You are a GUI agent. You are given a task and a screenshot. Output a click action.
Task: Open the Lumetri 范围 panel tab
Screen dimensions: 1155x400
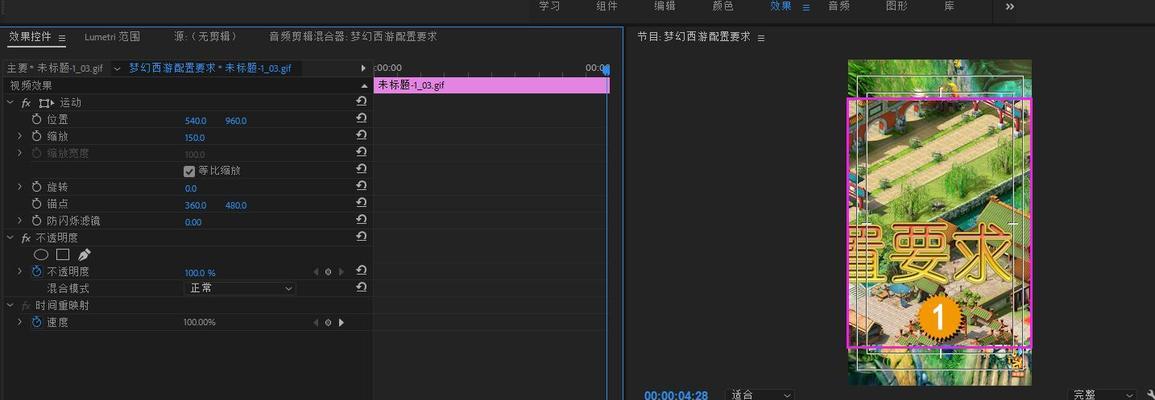112,37
